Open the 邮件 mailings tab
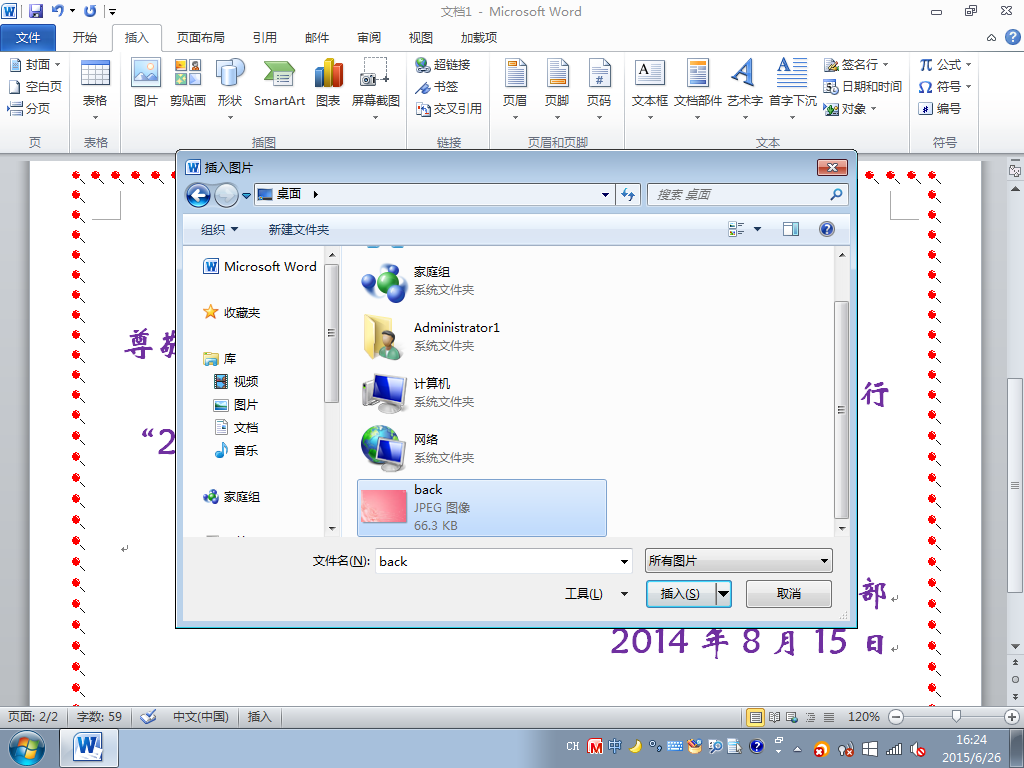The image size is (1024, 768). [x=317, y=37]
